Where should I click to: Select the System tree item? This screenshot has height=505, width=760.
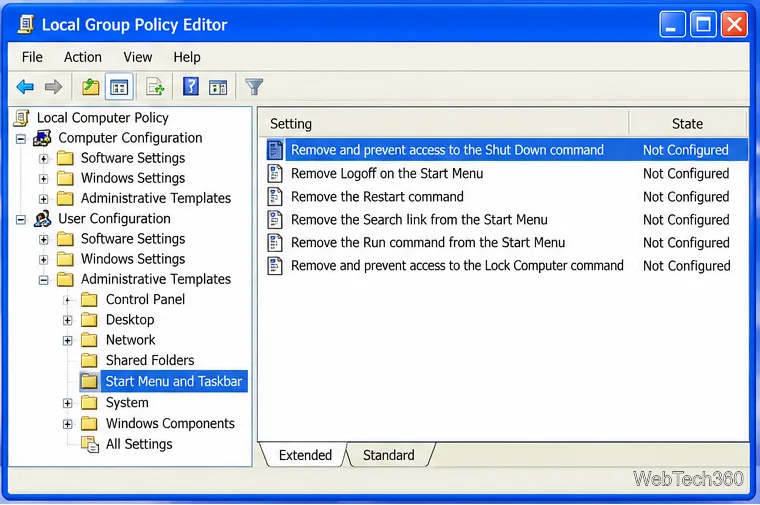click(127, 403)
